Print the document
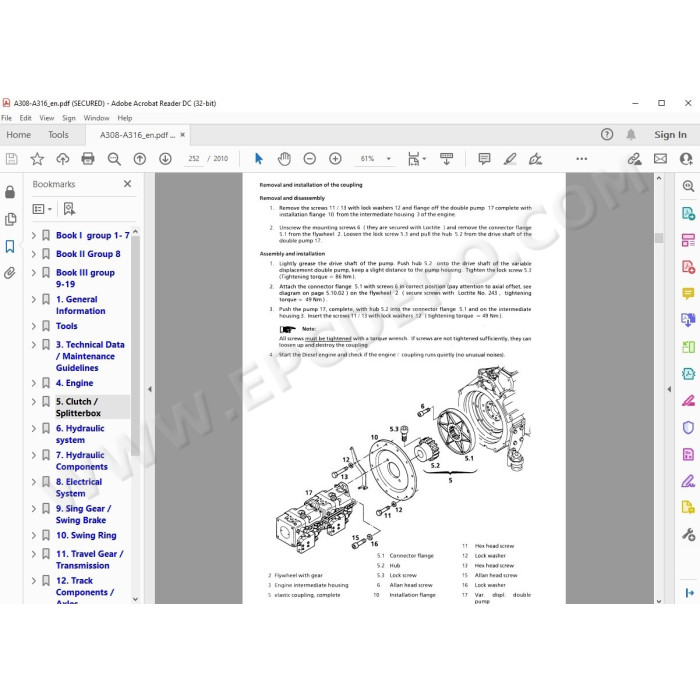700x700 pixels. coord(88,158)
